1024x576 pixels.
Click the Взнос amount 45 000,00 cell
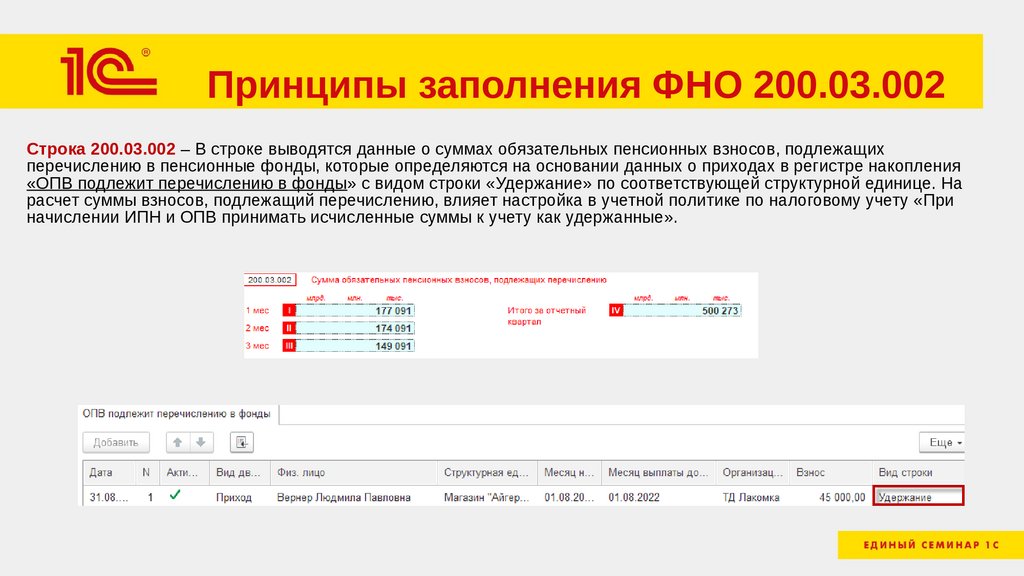(828, 497)
